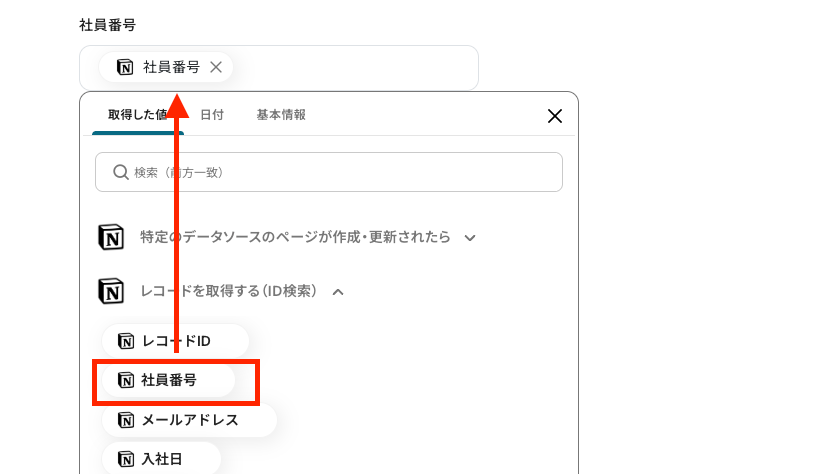Pick the 入社日 value chip
The image size is (836, 474).
point(161,459)
